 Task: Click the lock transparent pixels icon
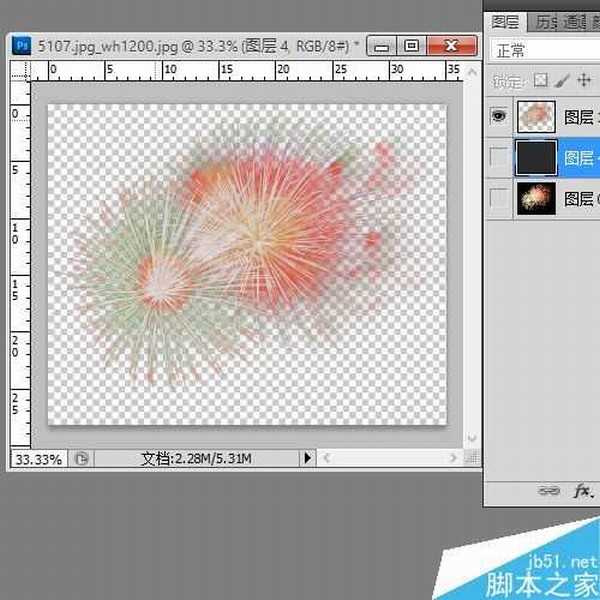point(541,80)
